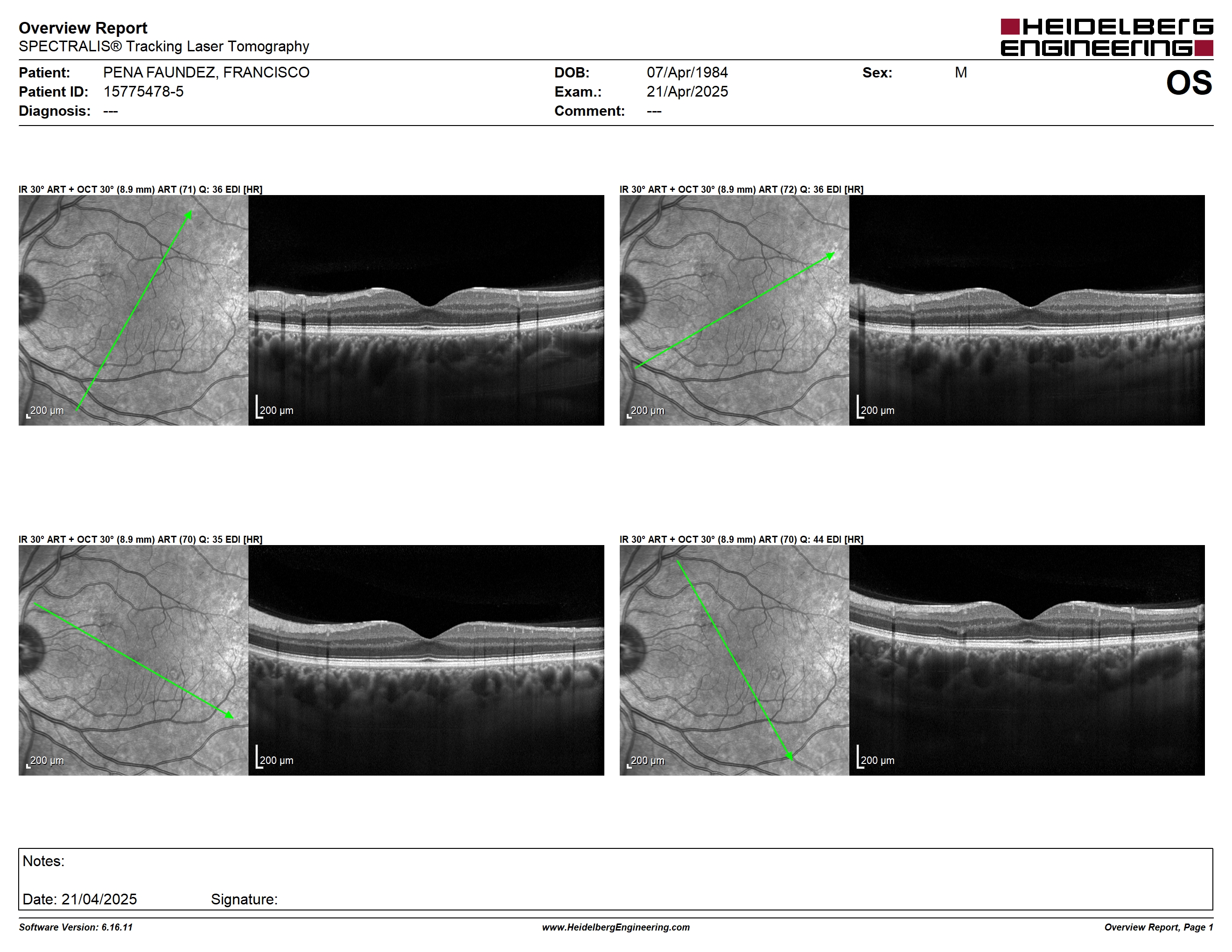Open the bottom-right IR fundus image
This screenshot has width=1232, height=952.
pos(734,660)
